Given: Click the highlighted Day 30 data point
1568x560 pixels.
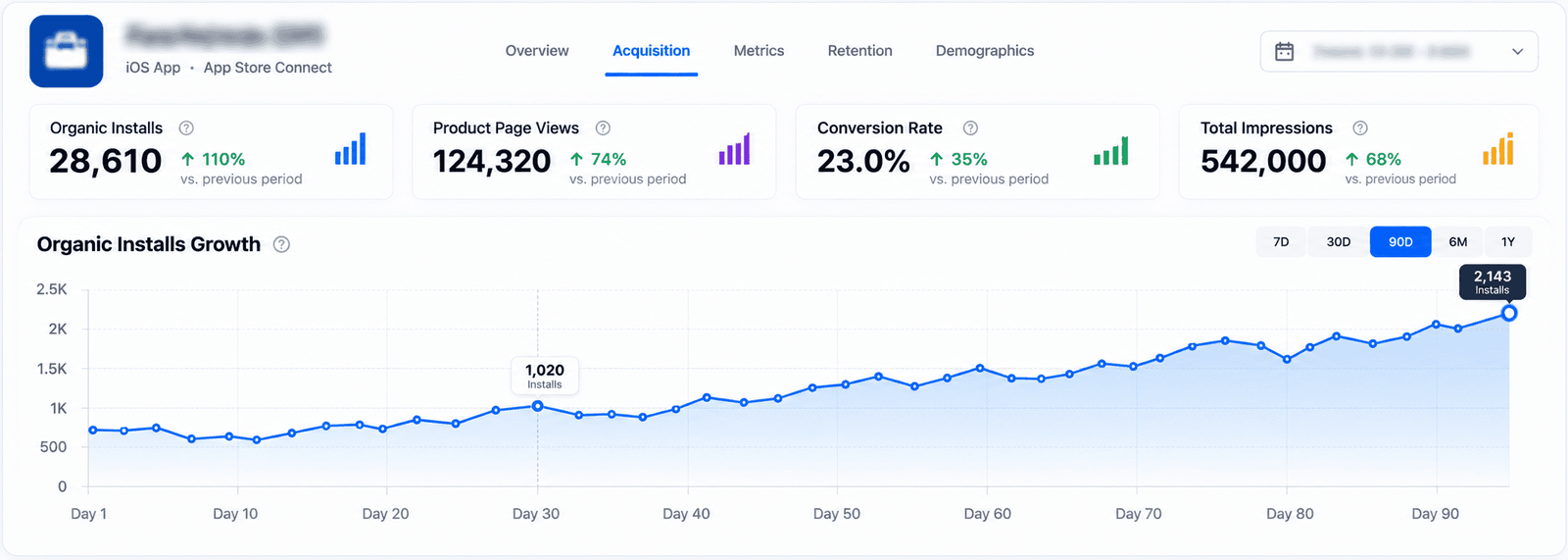Looking at the screenshot, I should click(x=537, y=406).
